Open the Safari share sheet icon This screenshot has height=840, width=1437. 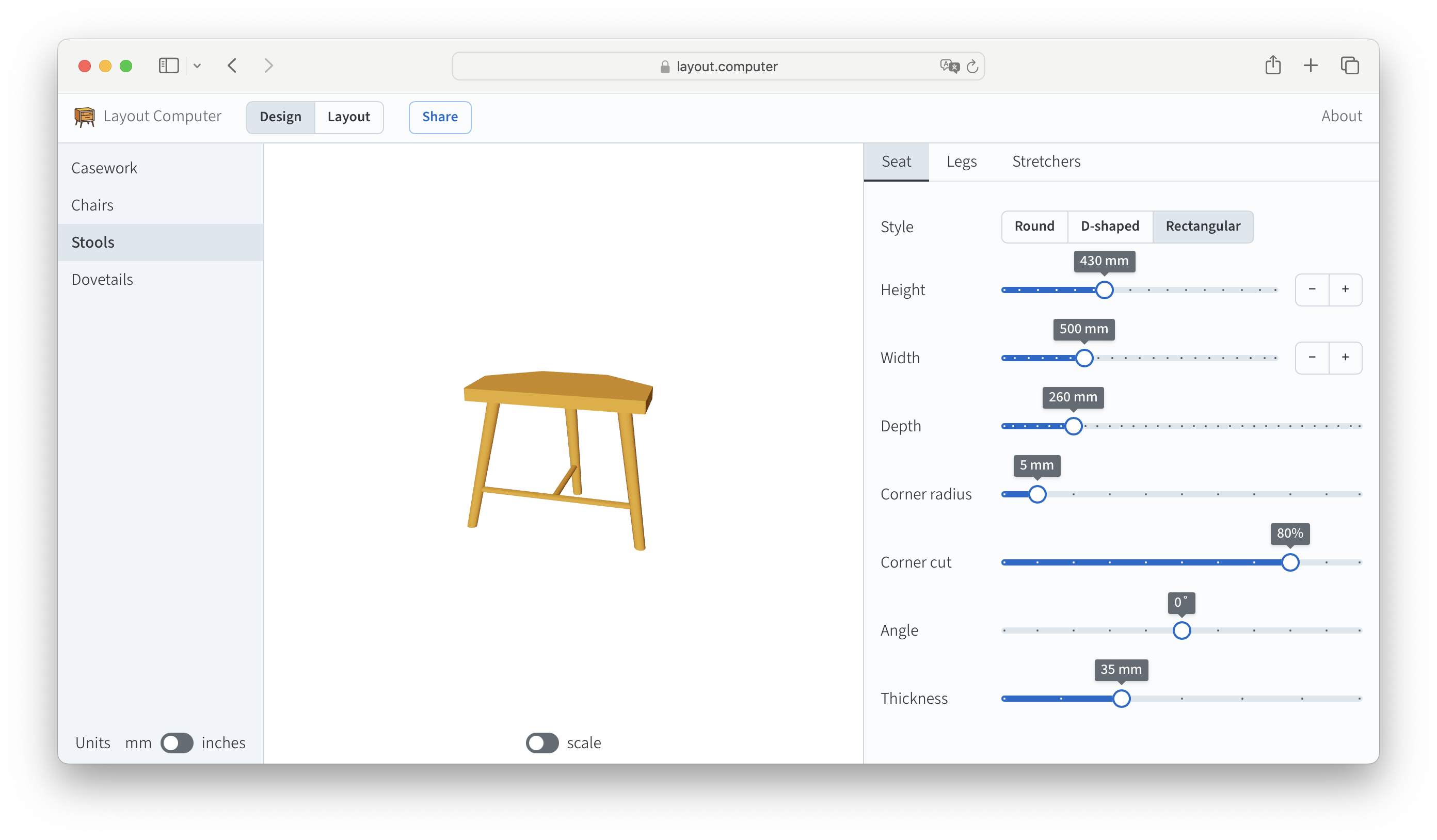(x=1273, y=66)
